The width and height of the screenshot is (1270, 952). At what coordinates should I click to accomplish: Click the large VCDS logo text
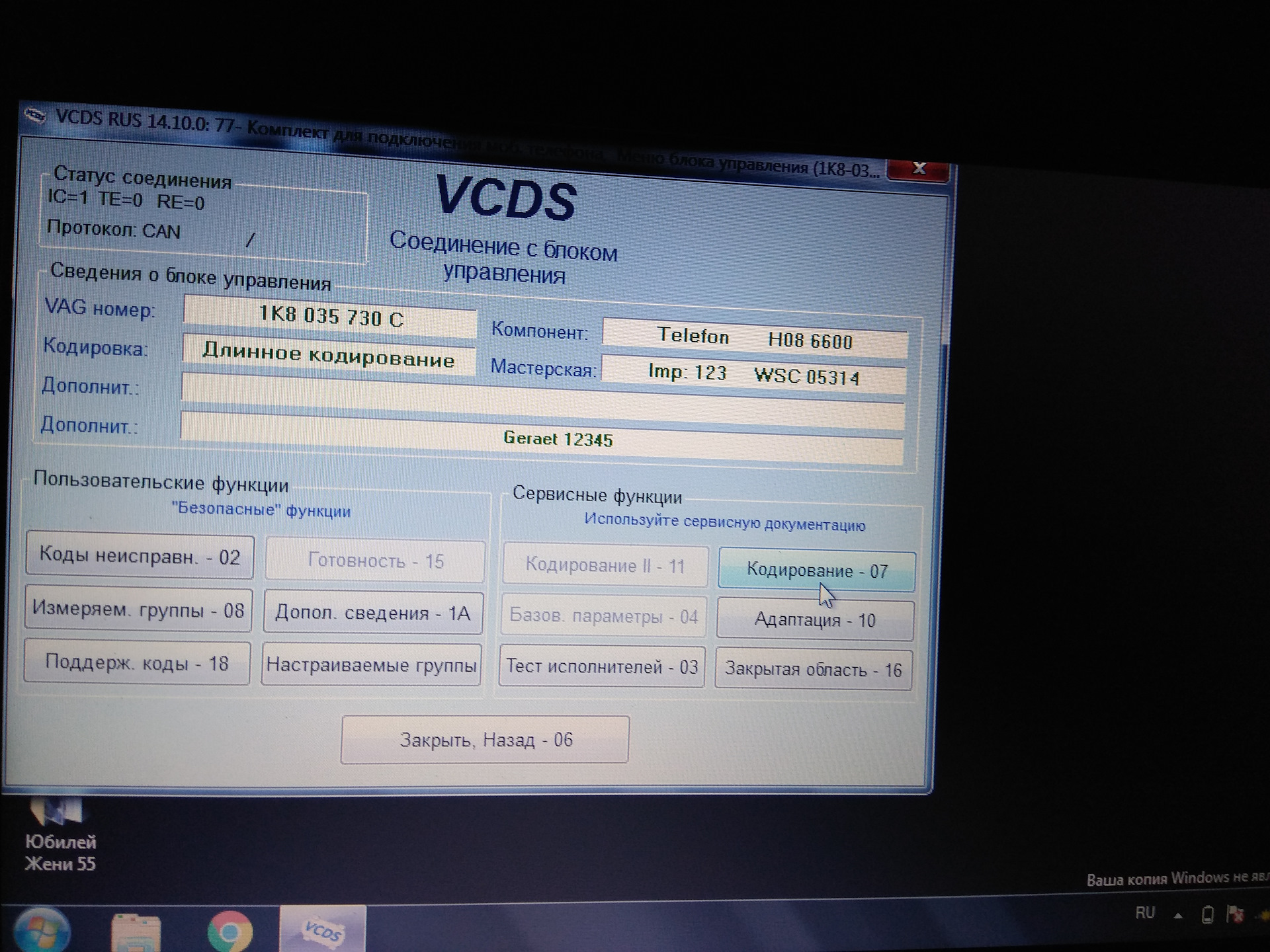point(505,198)
